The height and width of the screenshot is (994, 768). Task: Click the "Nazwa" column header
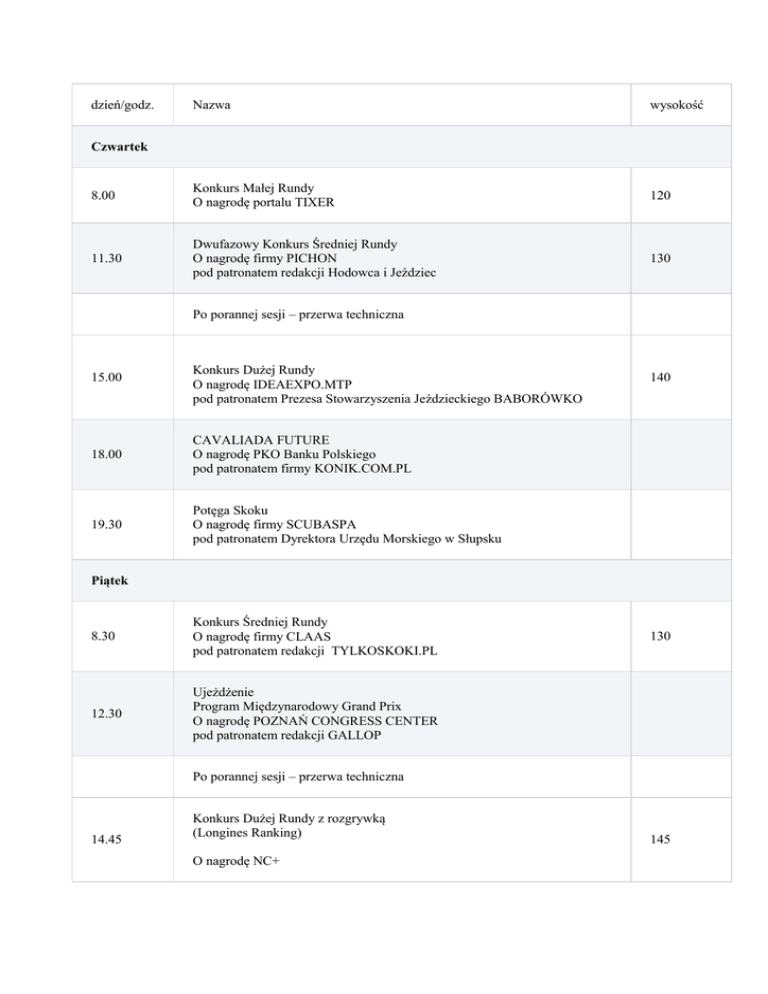(213, 104)
